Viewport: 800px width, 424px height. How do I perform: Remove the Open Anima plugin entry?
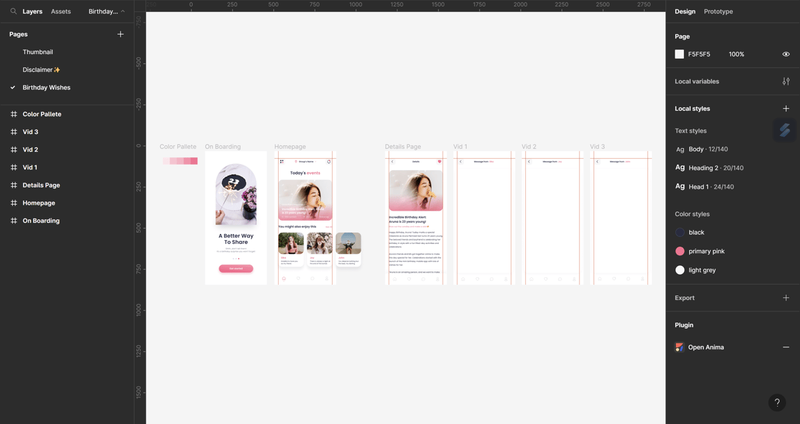[x=786, y=347]
